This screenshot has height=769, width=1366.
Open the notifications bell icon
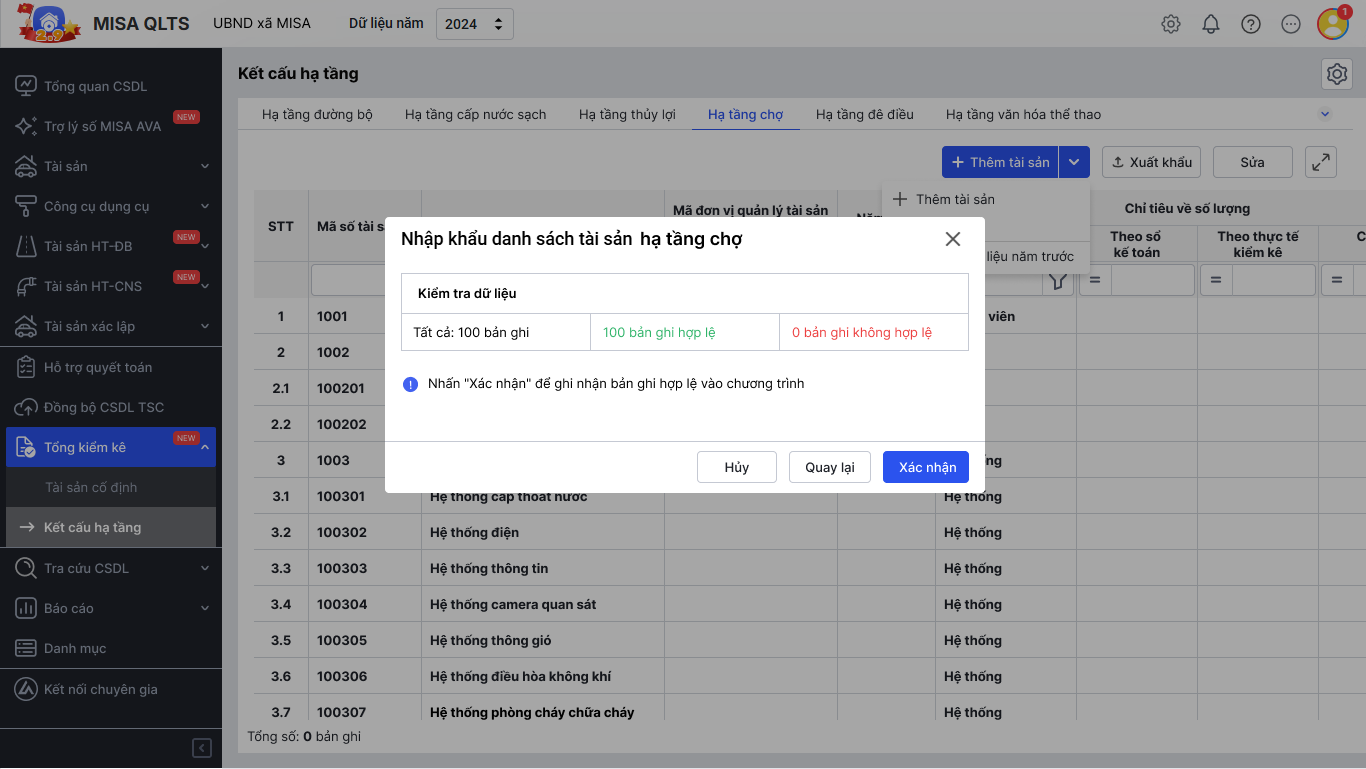click(x=1211, y=24)
